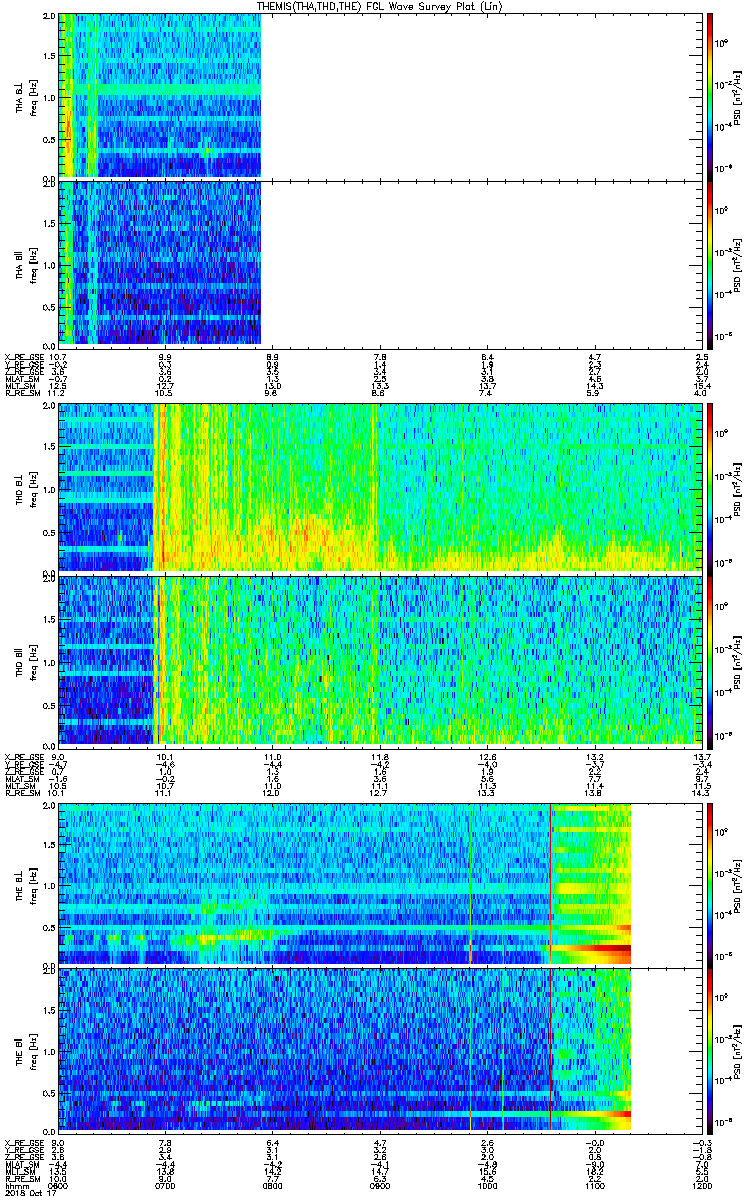Viewport: 750px width, 1200px height.
Task: Click the 'THE BII freq [Hz]' axis label
Action: [25, 1050]
